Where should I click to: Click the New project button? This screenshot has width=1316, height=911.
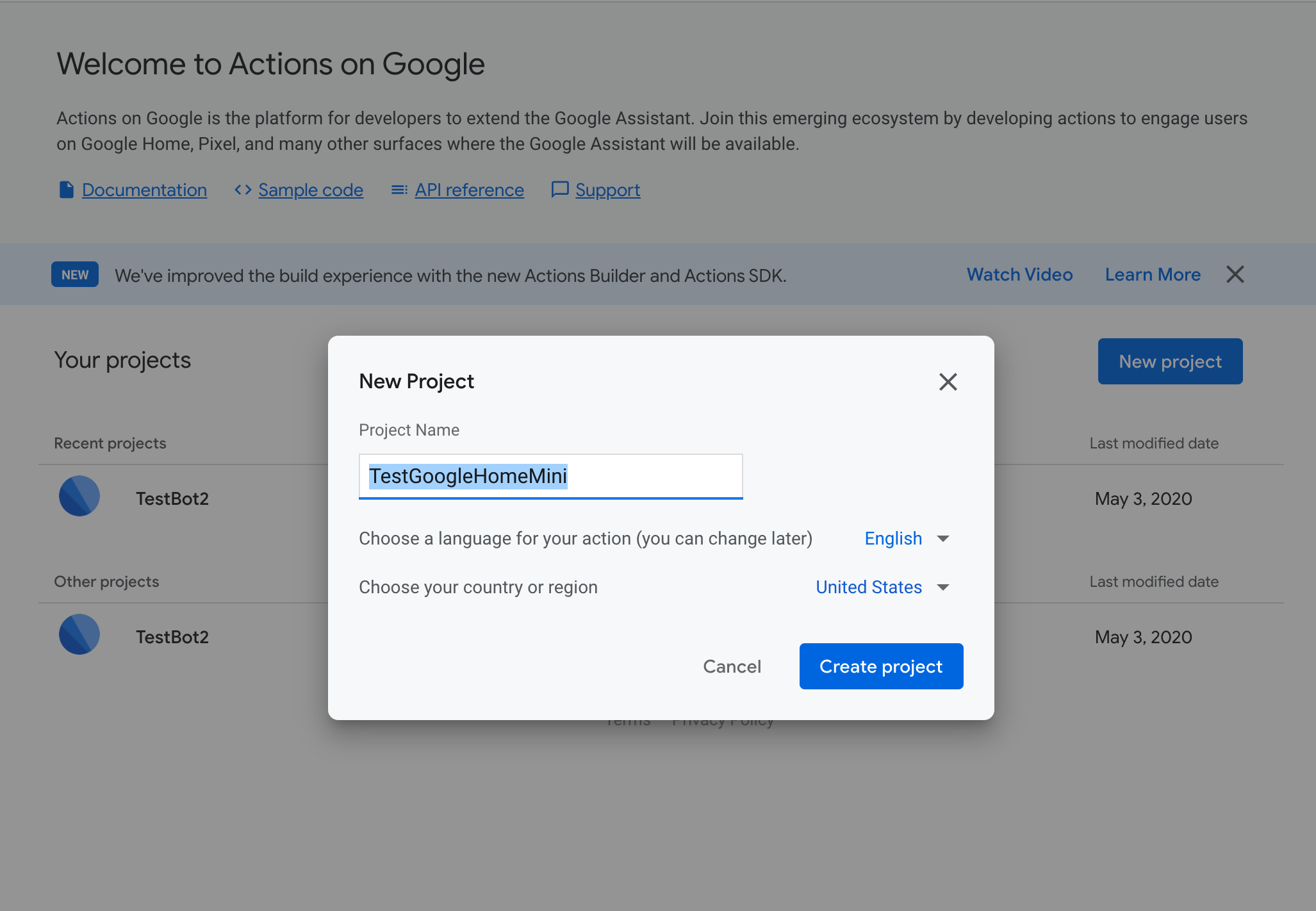[1169, 361]
